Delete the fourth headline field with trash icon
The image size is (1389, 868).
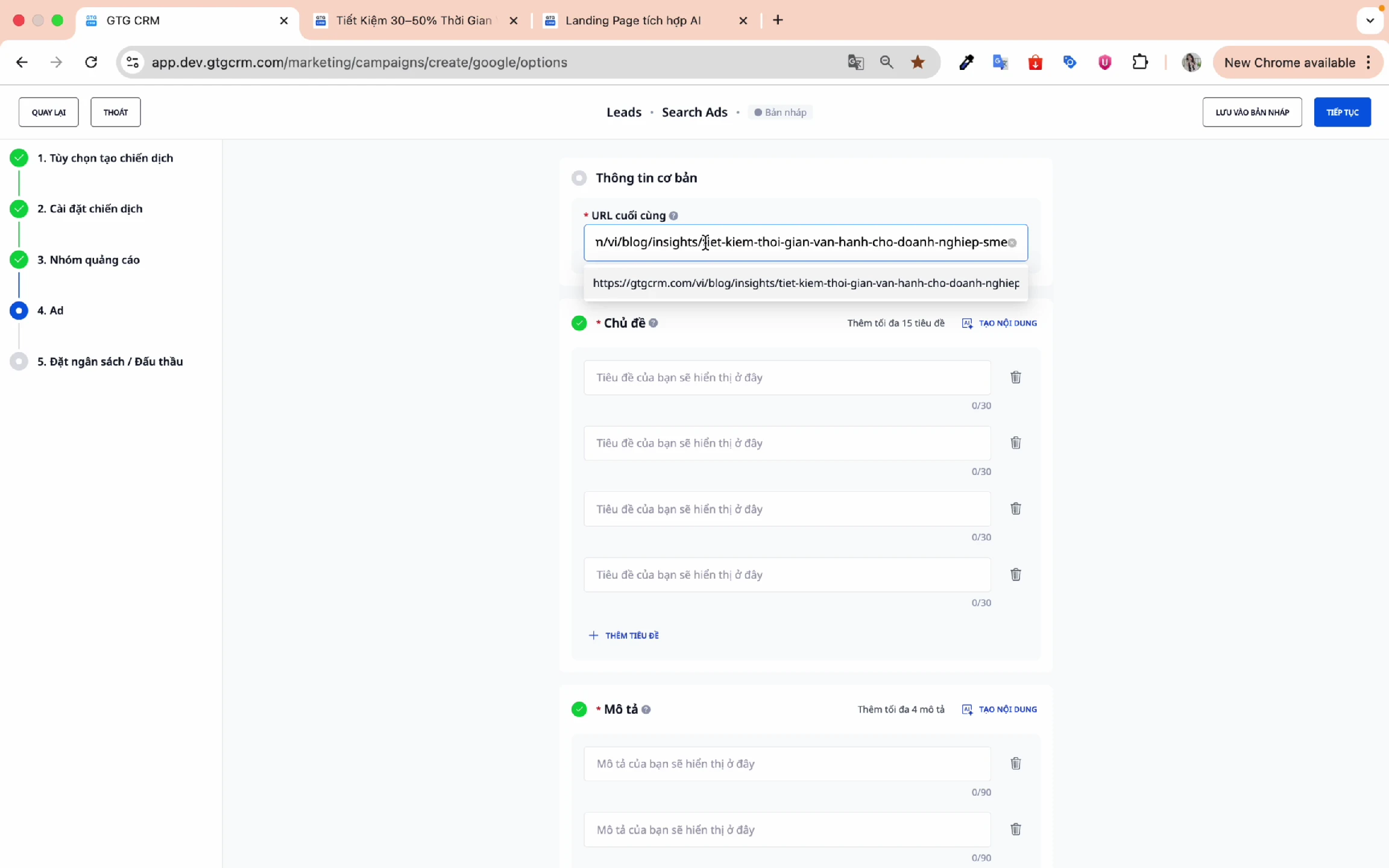(1015, 574)
